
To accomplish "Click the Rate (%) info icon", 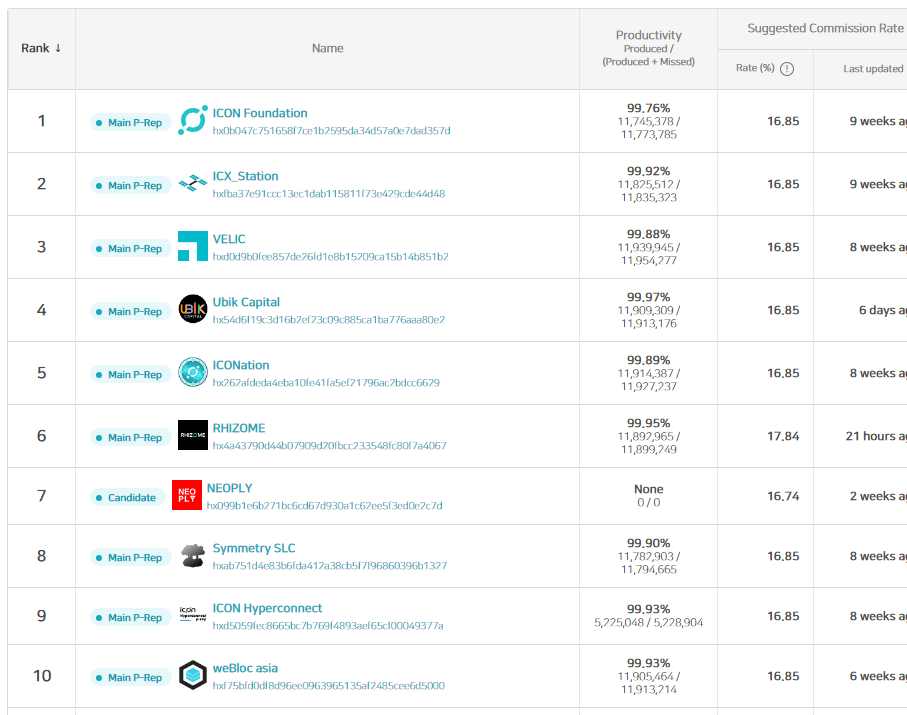I will coord(787,69).
